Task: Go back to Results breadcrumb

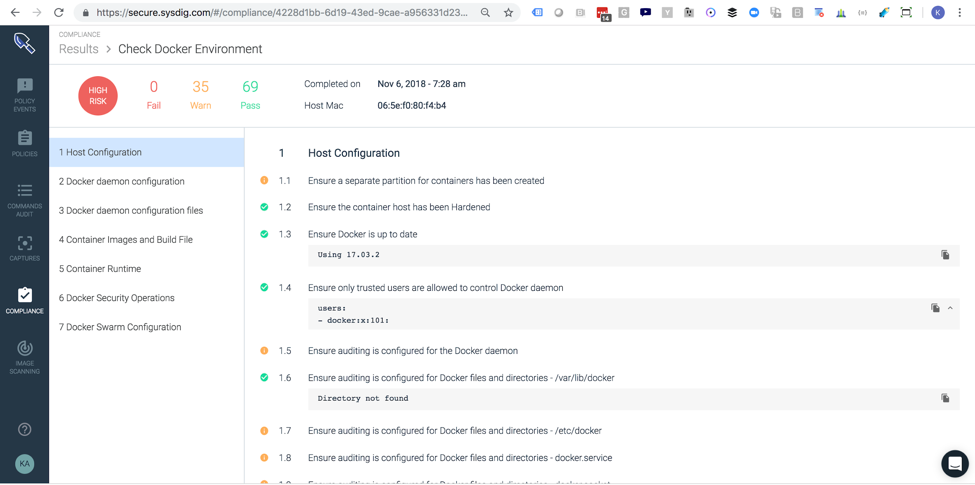Action: click(78, 49)
